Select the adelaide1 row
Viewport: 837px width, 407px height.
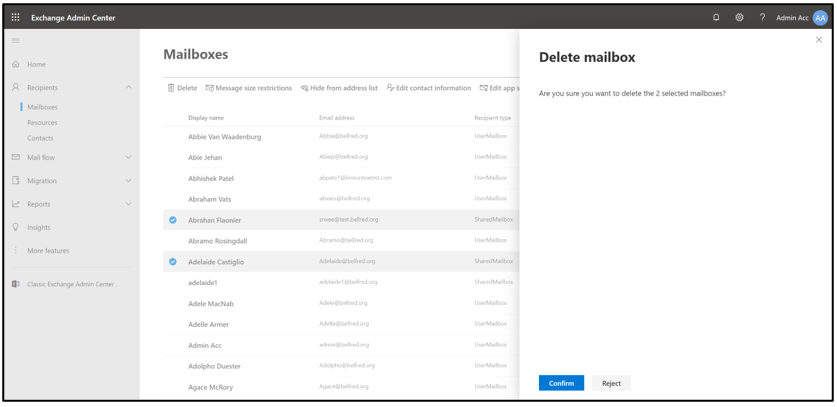pos(341,282)
